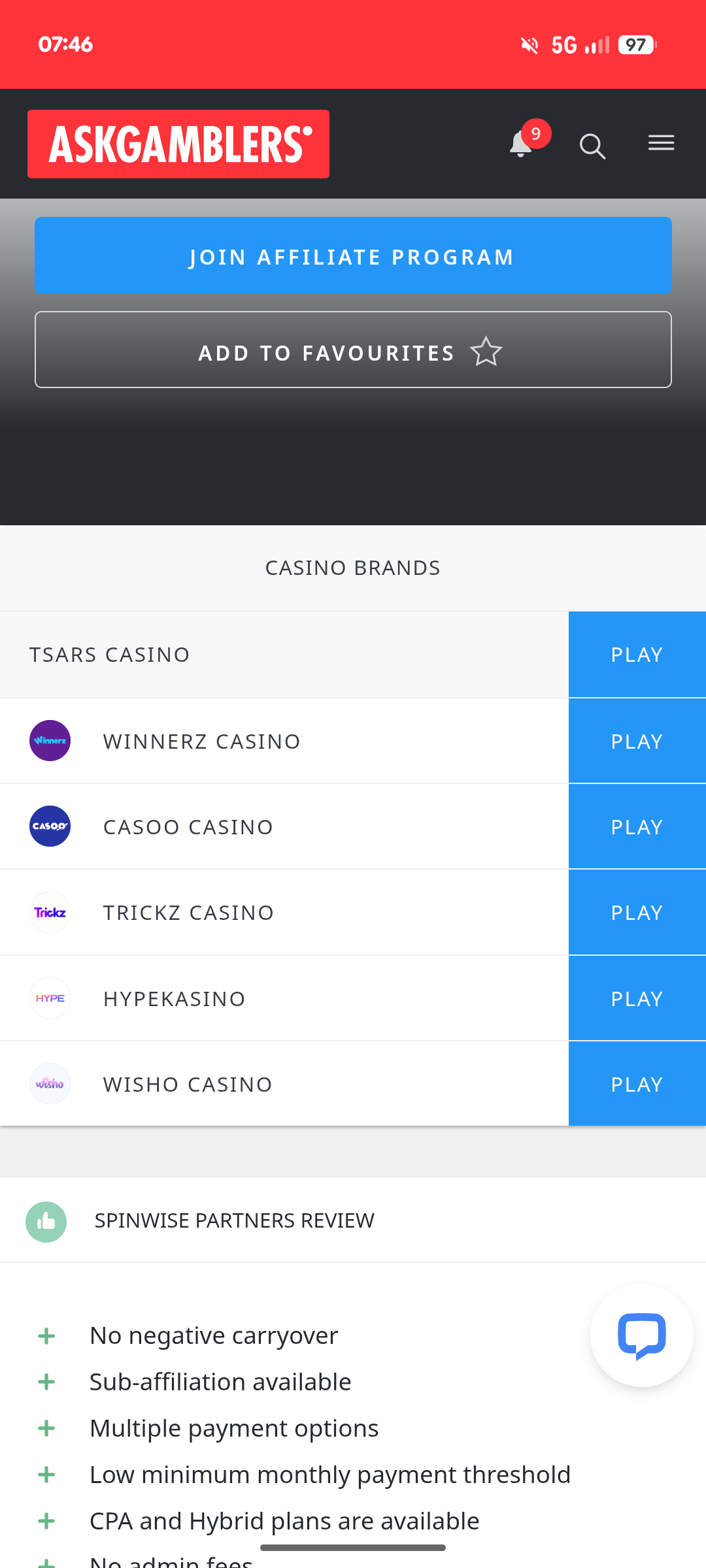Open the Trickz Casino name link

tap(188, 913)
